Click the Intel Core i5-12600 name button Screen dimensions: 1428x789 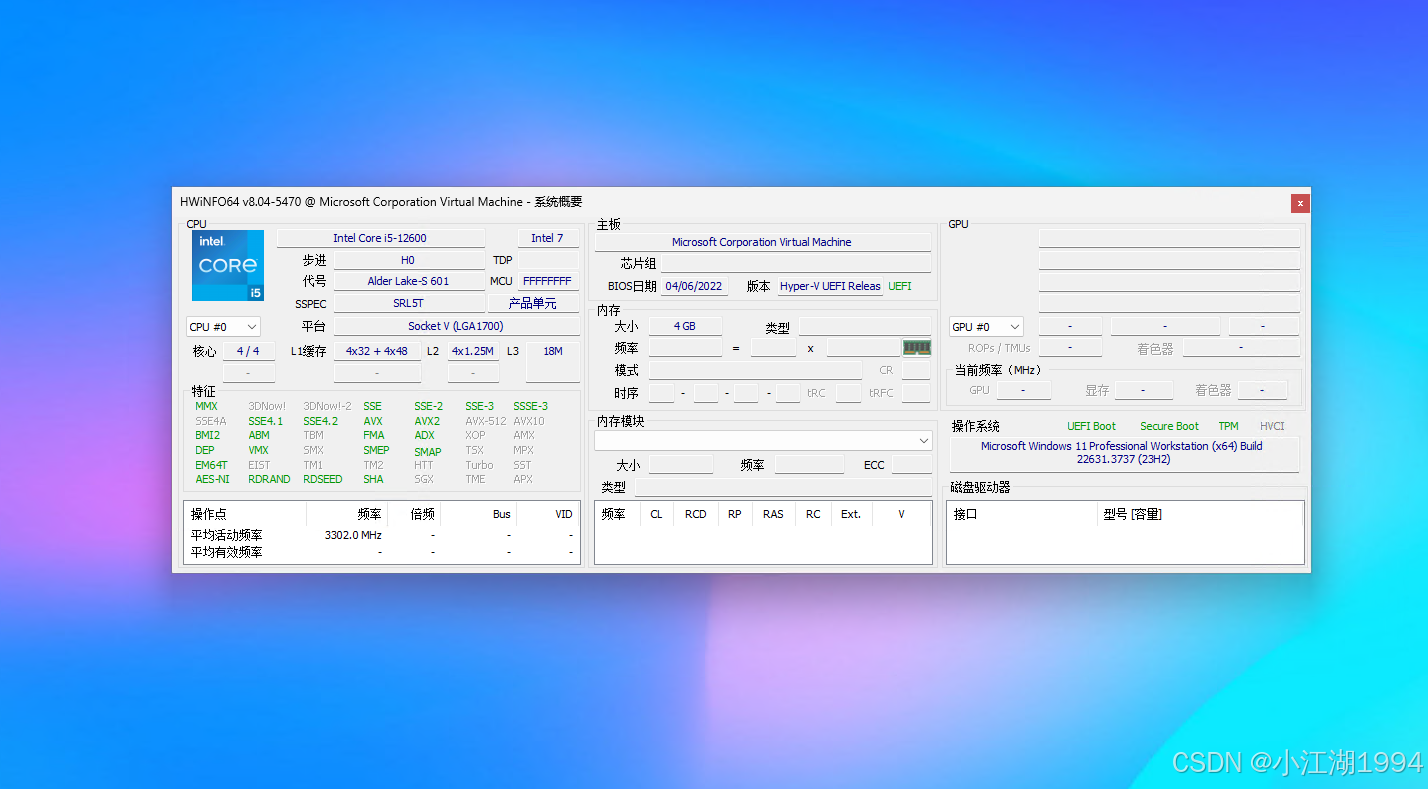tap(380, 238)
